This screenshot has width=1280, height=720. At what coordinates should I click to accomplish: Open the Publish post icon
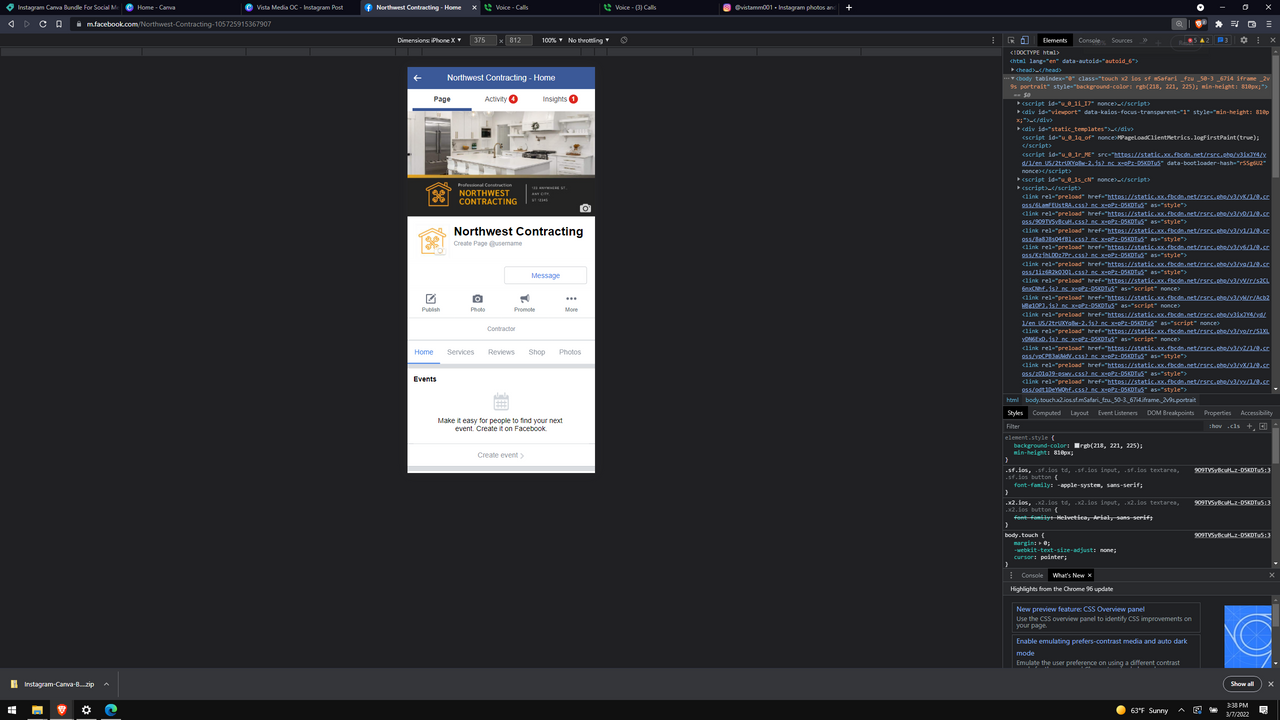point(431,303)
